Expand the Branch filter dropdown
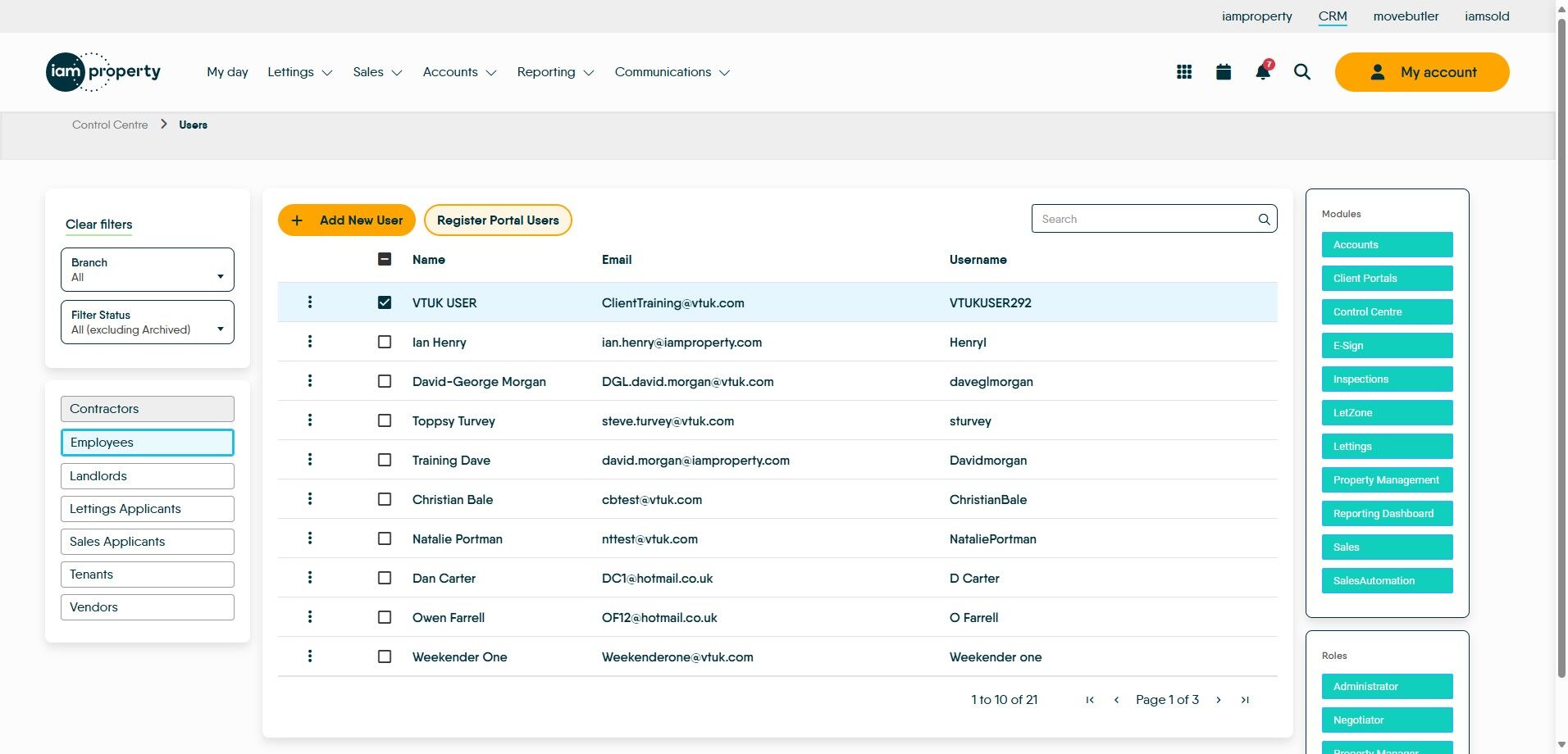The height and width of the screenshot is (754, 1568). (x=148, y=270)
